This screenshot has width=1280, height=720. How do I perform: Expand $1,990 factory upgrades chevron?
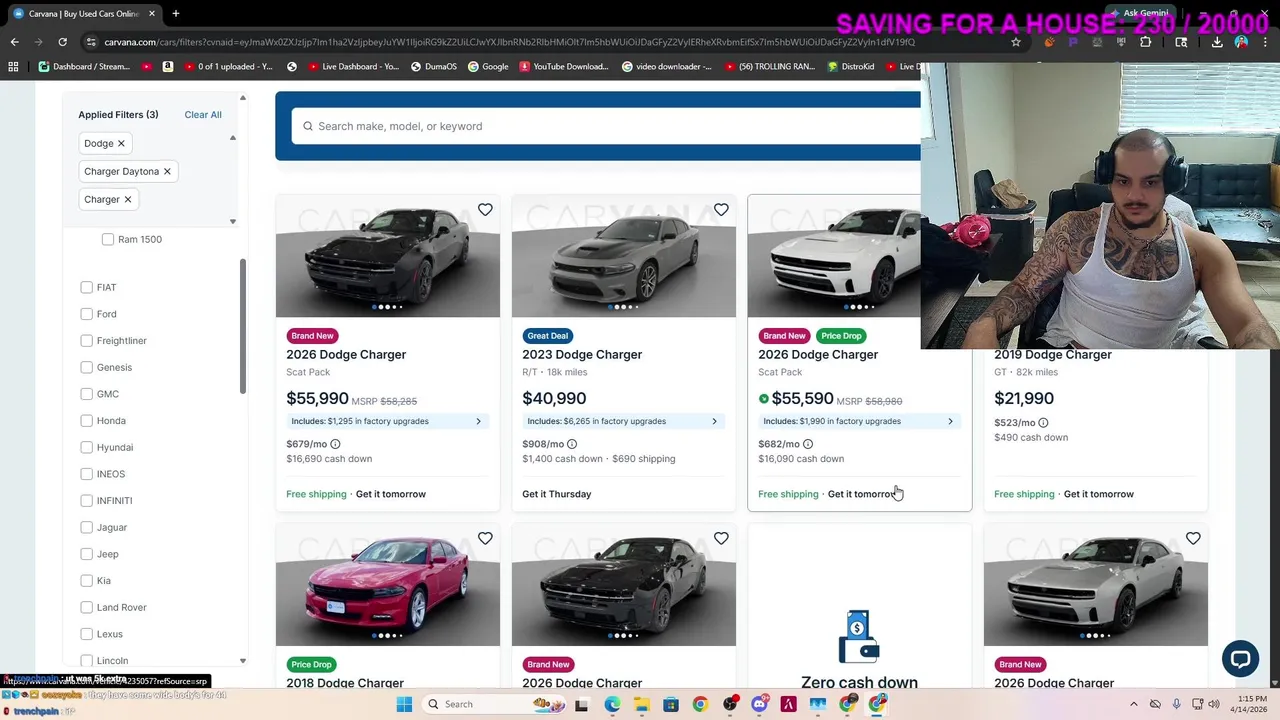click(x=950, y=421)
